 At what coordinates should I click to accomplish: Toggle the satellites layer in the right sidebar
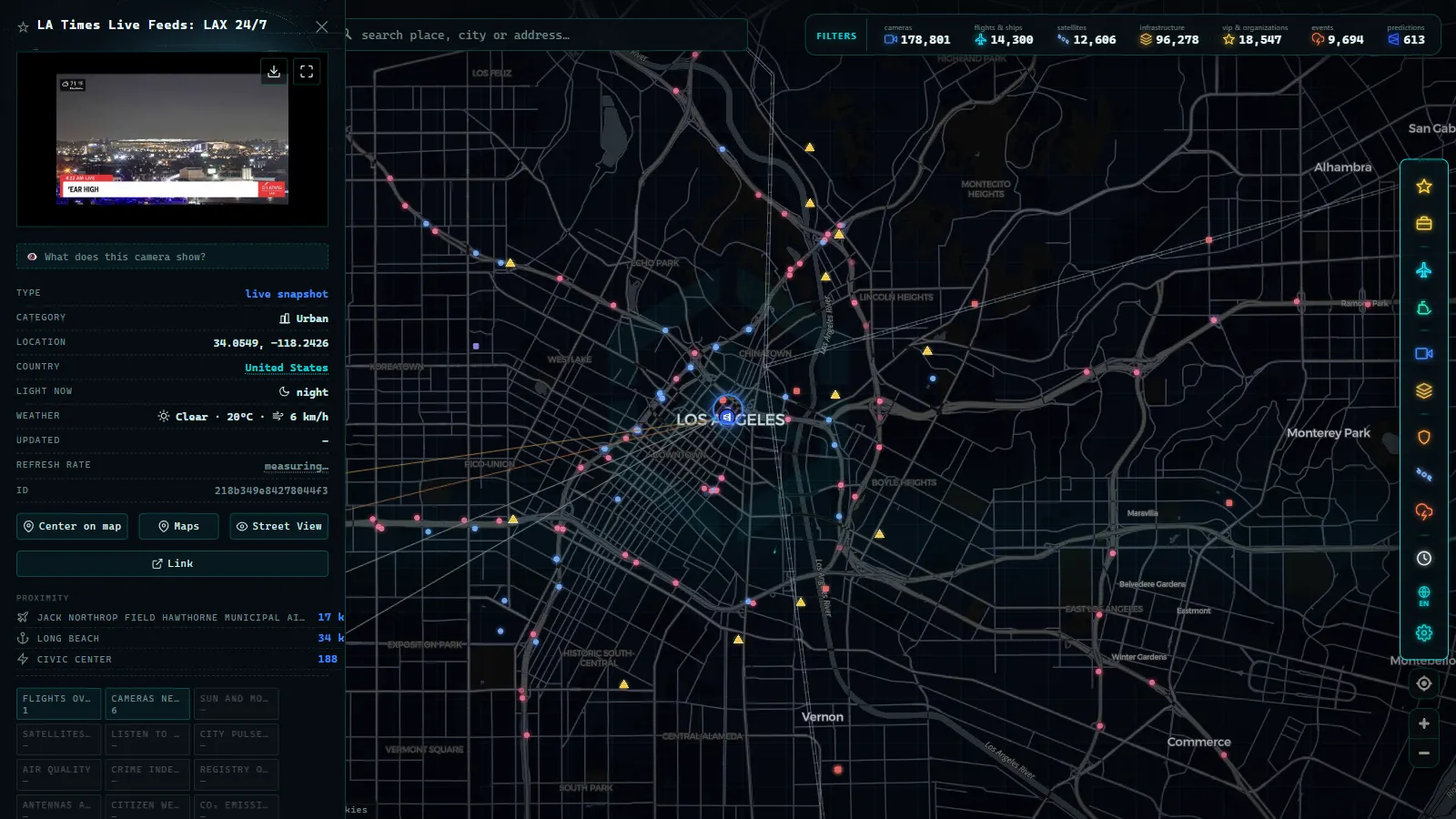(1424, 474)
